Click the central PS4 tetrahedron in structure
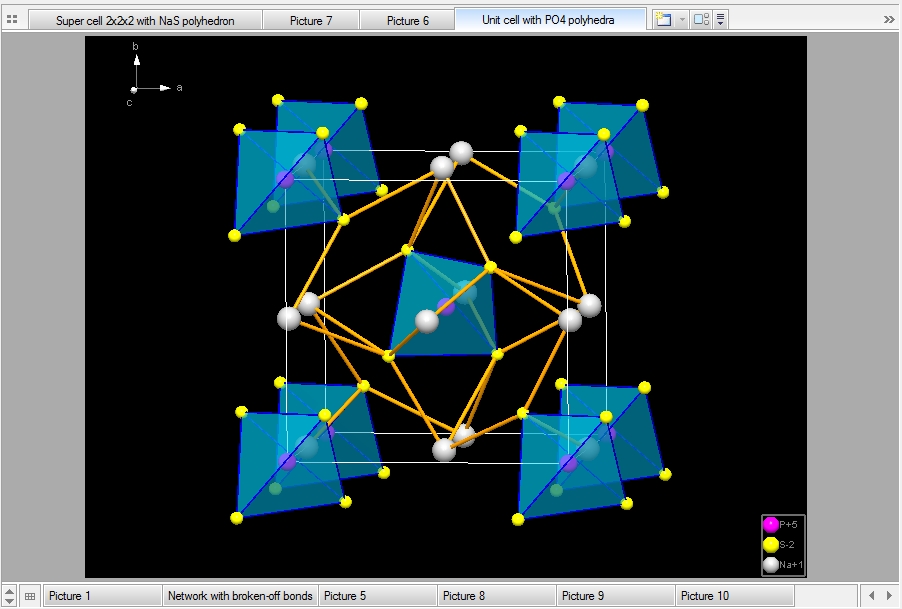Viewport: 902px width, 609px height. click(x=445, y=305)
